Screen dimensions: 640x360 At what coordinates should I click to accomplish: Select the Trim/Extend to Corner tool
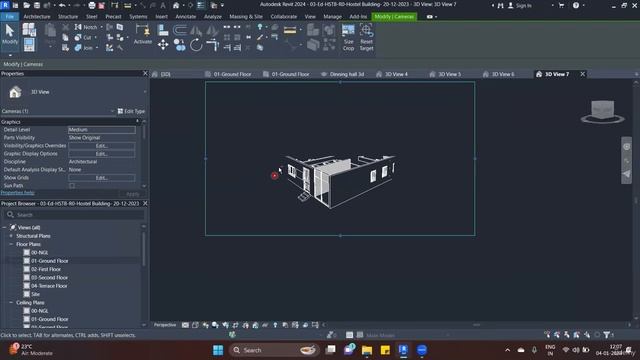(x=212, y=45)
